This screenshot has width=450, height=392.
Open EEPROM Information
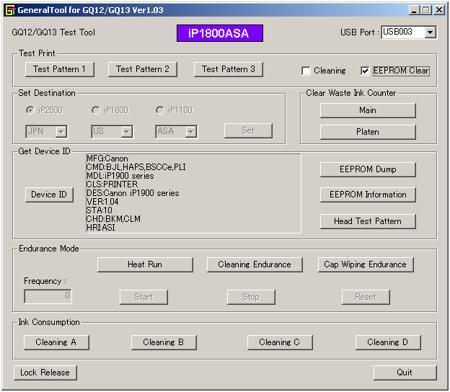368,195
